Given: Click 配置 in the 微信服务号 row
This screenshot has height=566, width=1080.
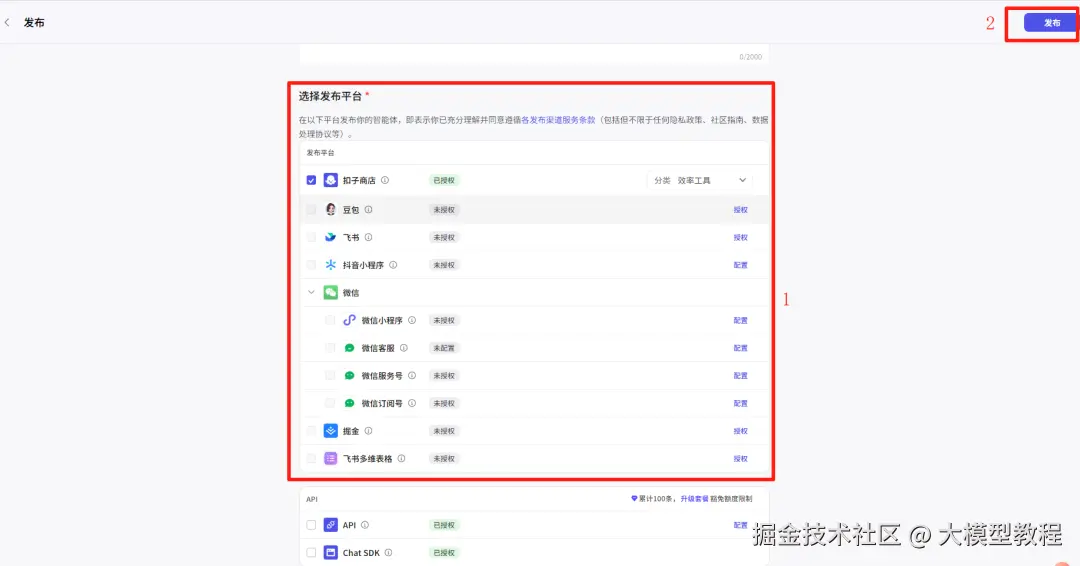Looking at the screenshot, I should [740, 375].
